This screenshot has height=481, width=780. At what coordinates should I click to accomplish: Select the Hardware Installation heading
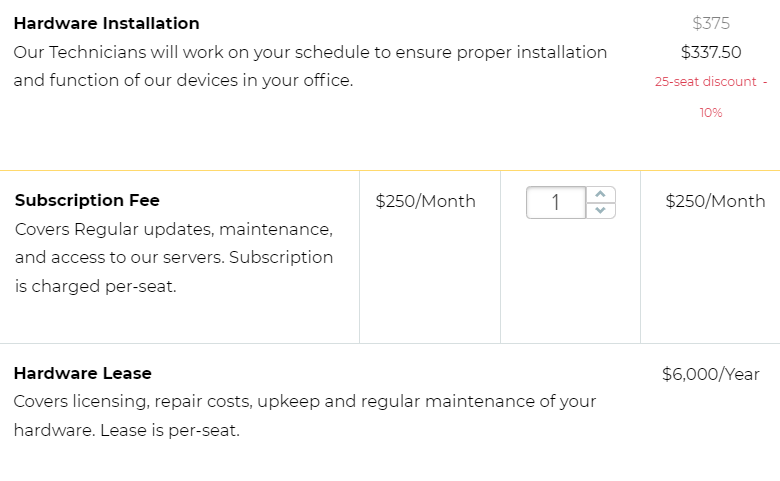(x=106, y=23)
